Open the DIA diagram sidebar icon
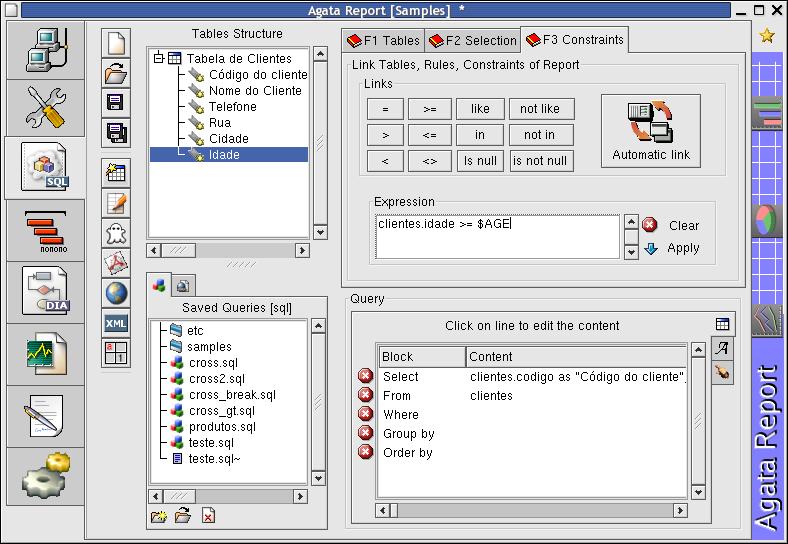The image size is (788, 544). (x=46, y=292)
